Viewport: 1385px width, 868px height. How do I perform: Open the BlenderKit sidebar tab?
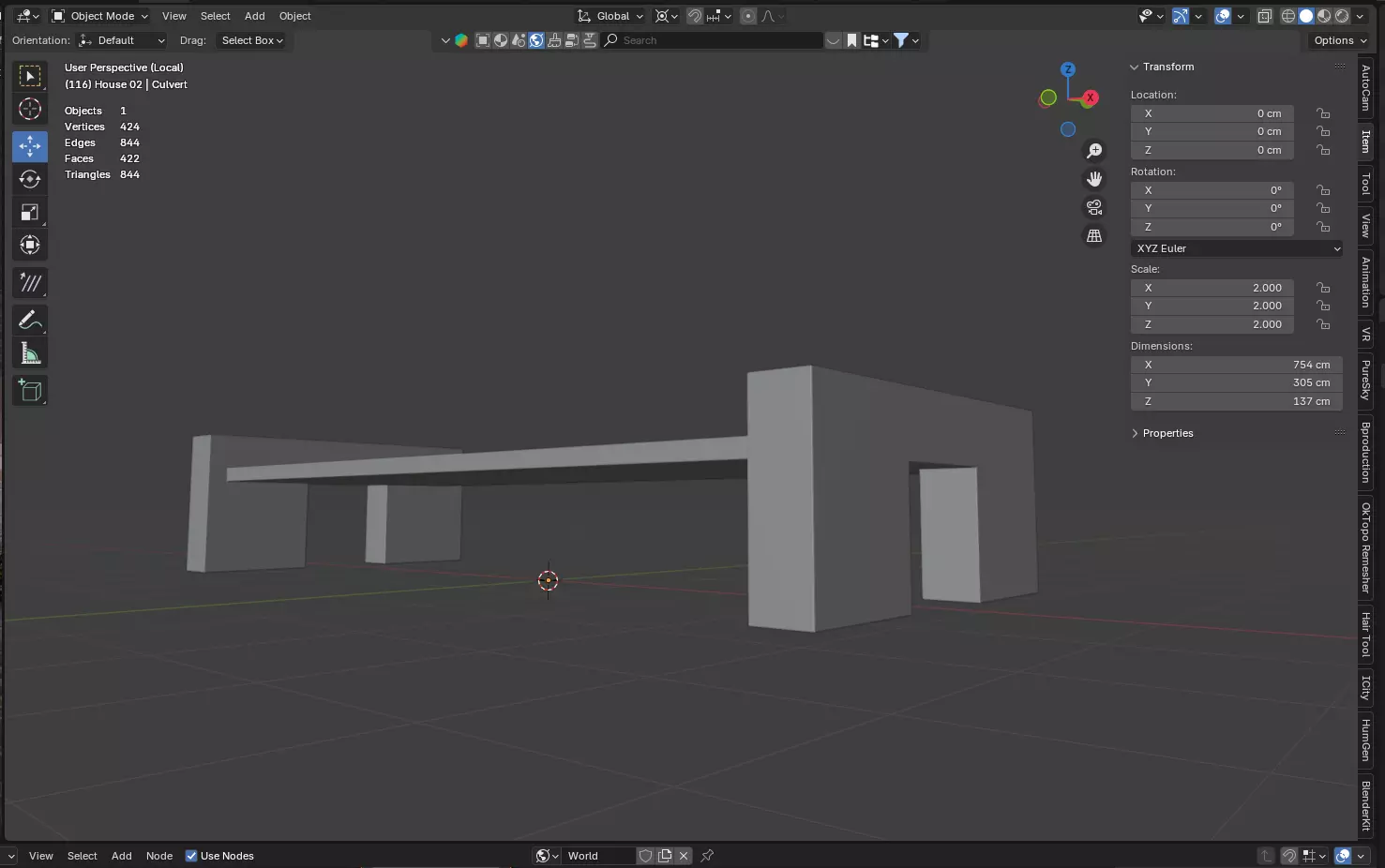(x=1365, y=805)
